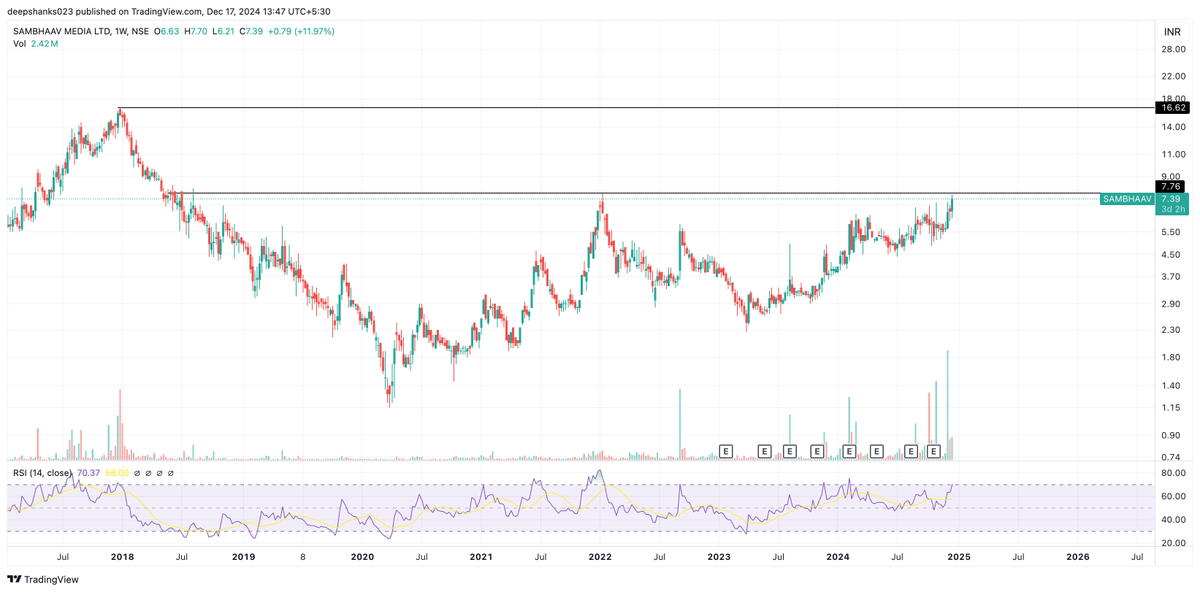Click the 7.39 current price label
This screenshot has height=592, width=1200.
coord(1171,199)
